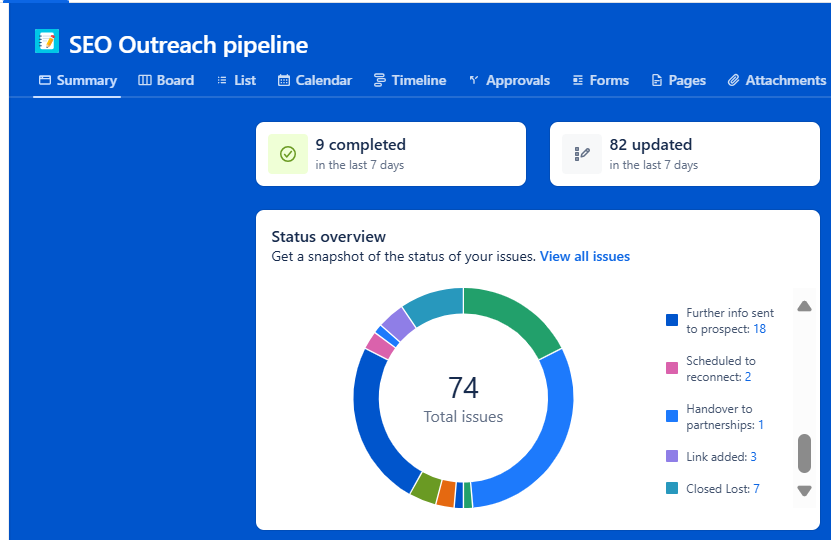This screenshot has height=540, width=831.
Task: Click the Scheduled to reconnect count 2
Action: 748,377
